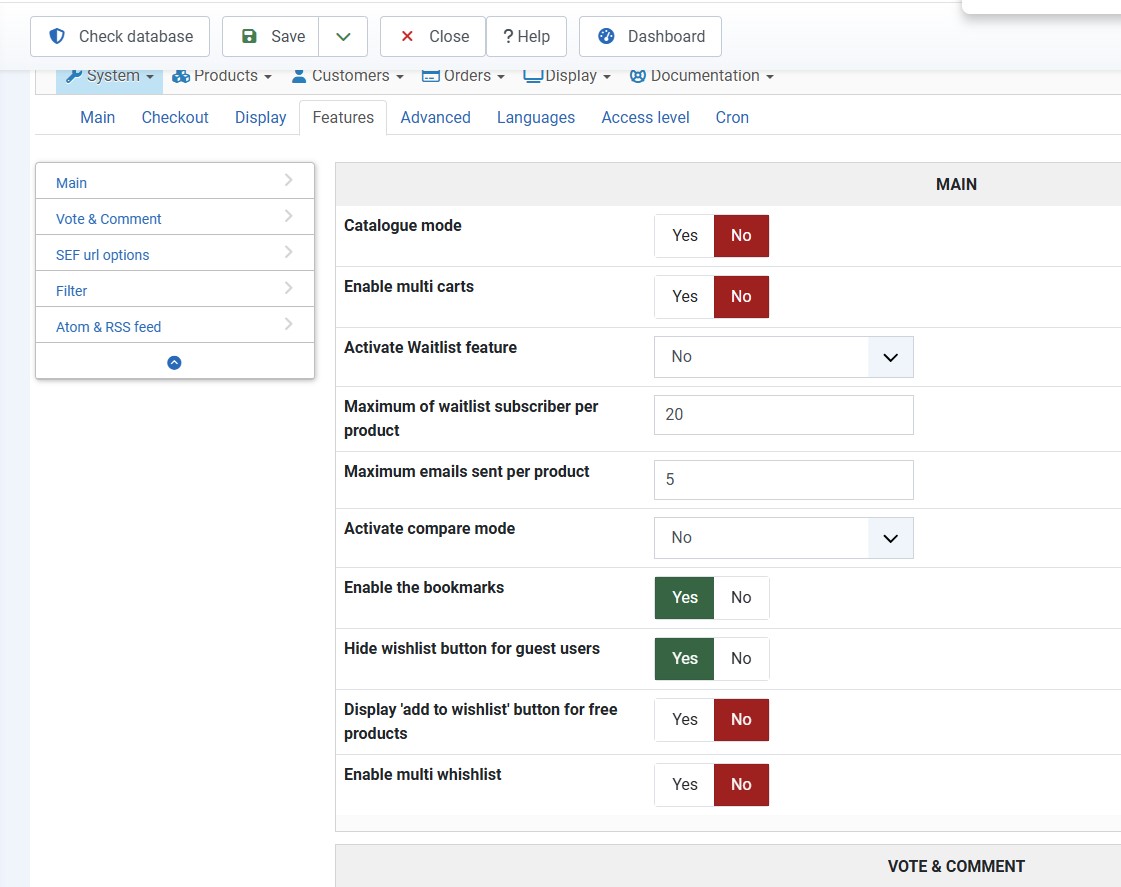Viewport: 1121px width, 887px height.
Task: Collapse sidebar using the blue up-arrow icon
Action: [x=174, y=363]
